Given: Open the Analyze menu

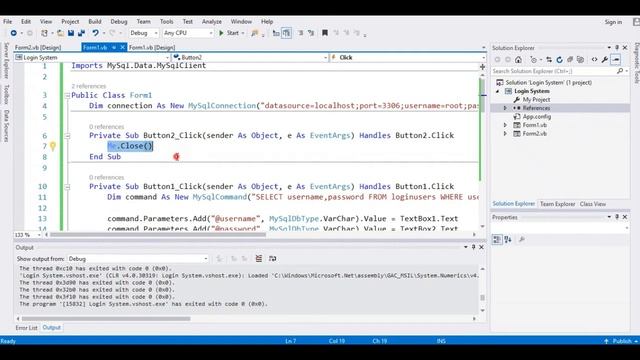Looking at the screenshot, I should 212,22.
